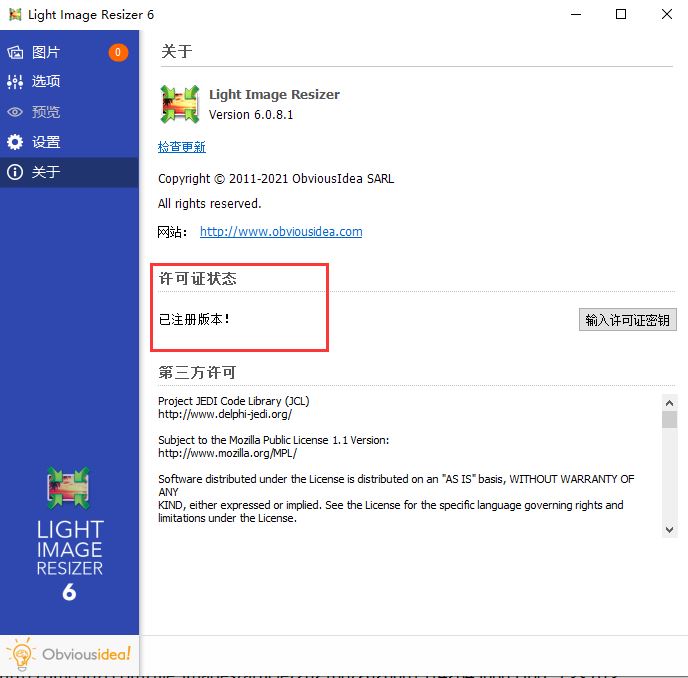This screenshot has width=688, height=678.
Task: Click the images icon beside 图片
Action: click(x=15, y=53)
